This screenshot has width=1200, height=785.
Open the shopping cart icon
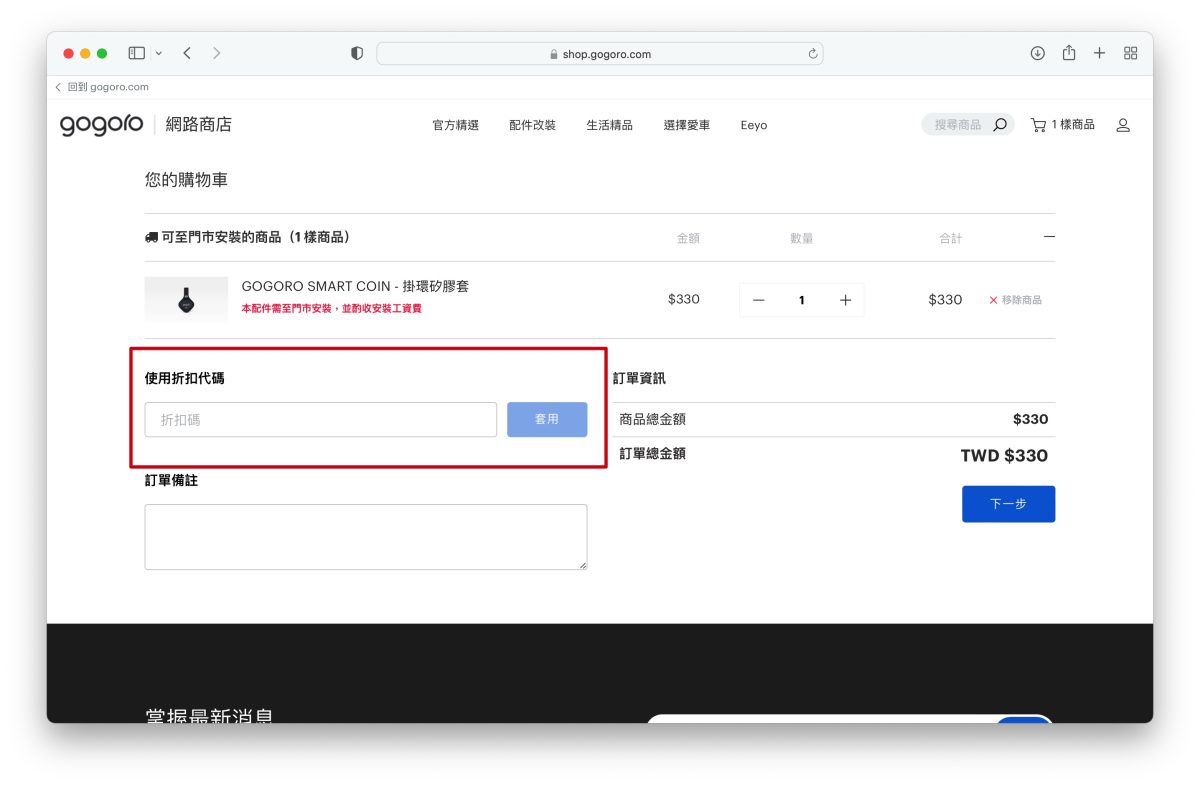(1038, 125)
